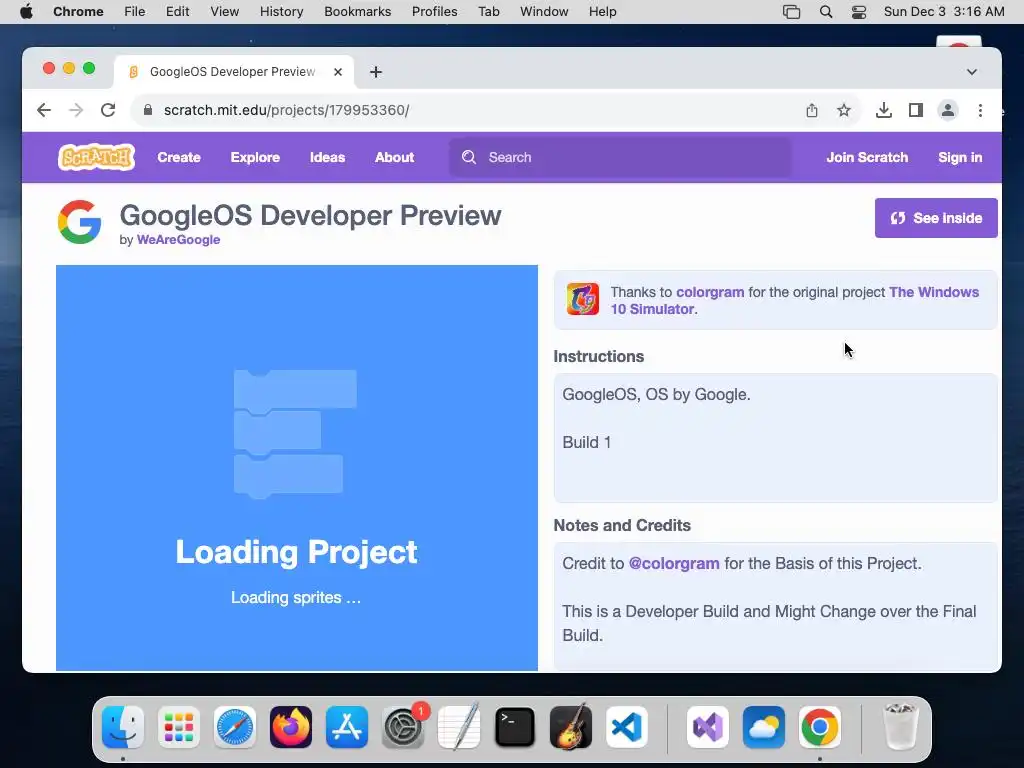Open the File menu
The height and width of the screenshot is (768, 1024).
pos(135,12)
